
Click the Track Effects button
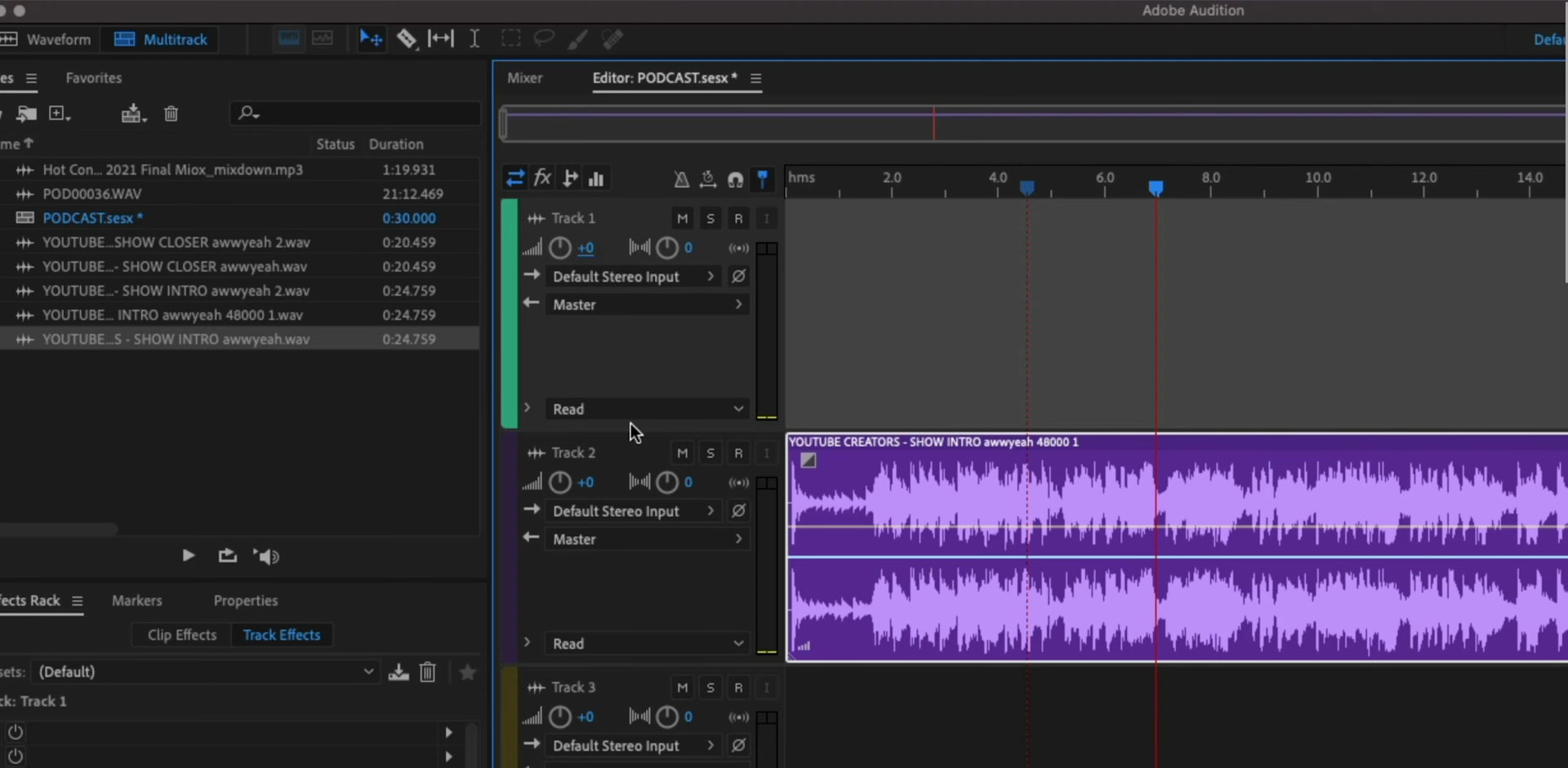281,635
